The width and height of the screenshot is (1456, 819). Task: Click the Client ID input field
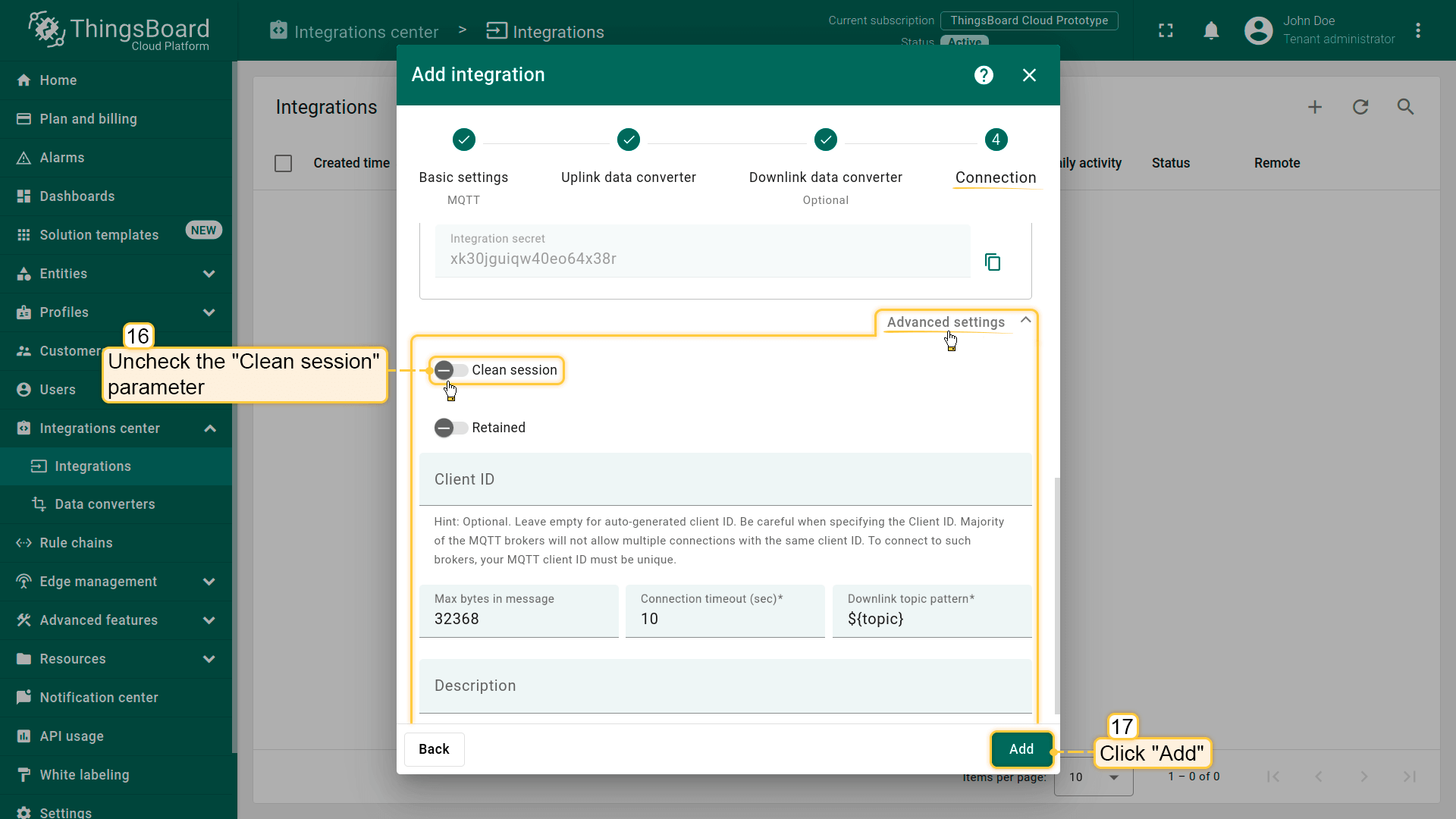click(725, 479)
